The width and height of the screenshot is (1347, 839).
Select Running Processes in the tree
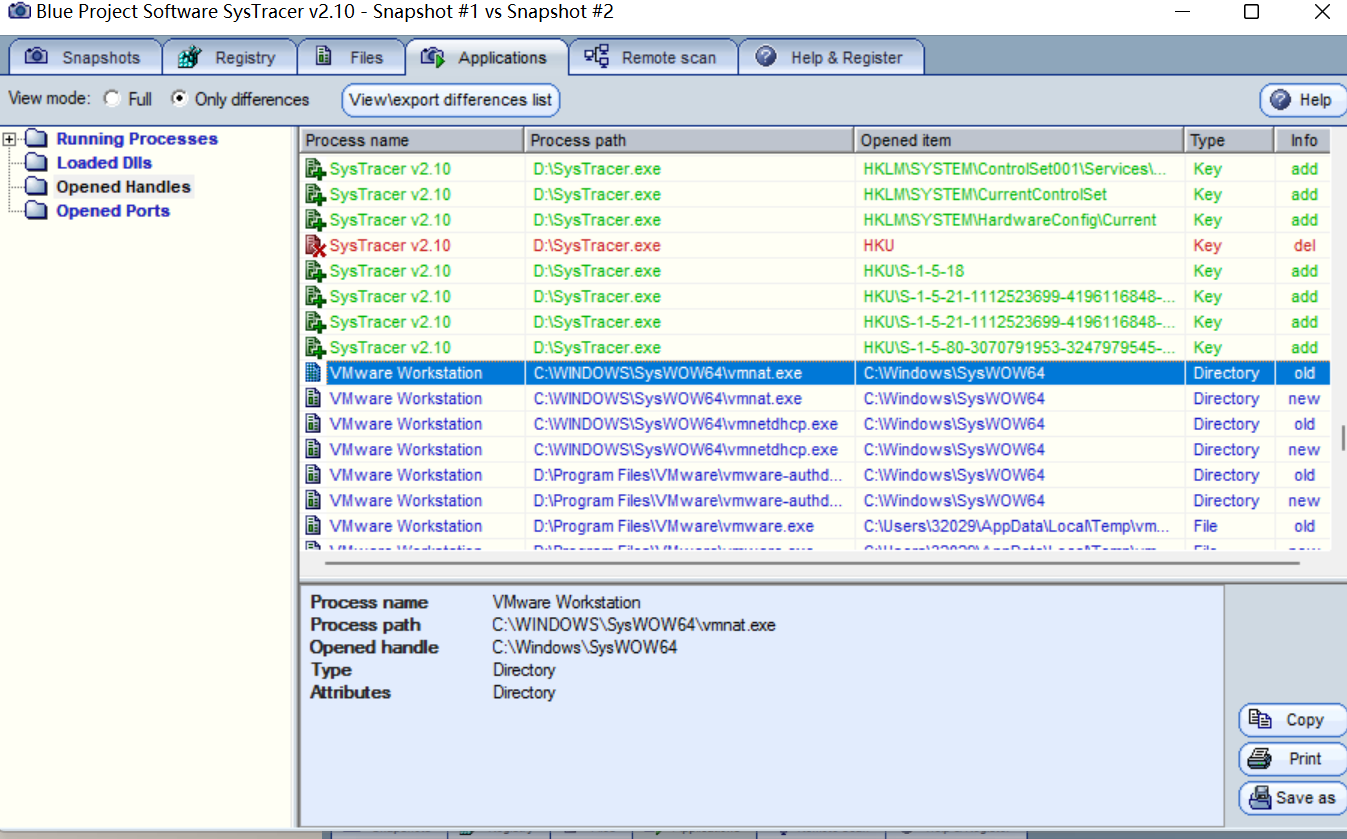(x=137, y=139)
